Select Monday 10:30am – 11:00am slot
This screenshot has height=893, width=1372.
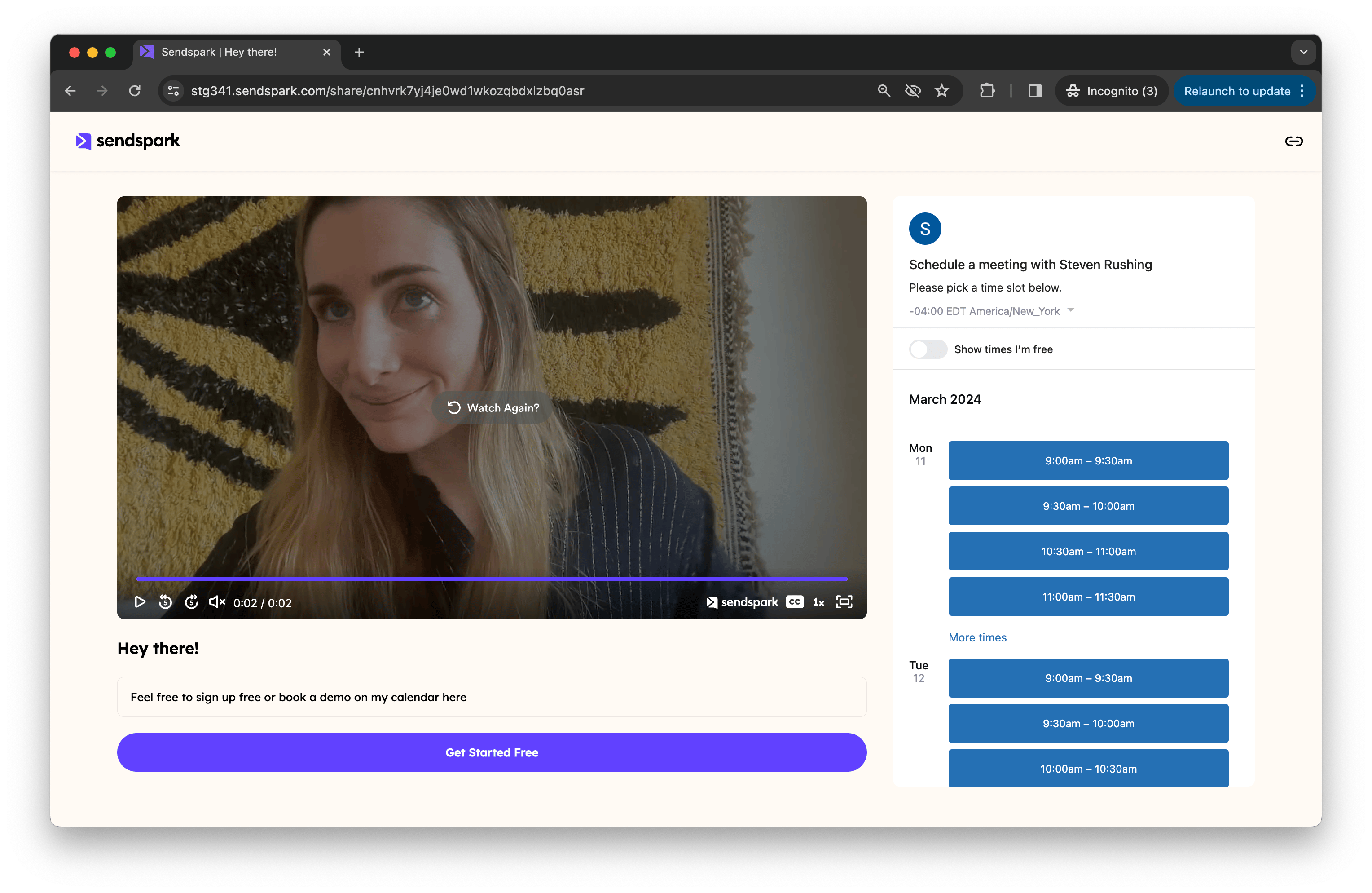(x=1088, y=552)
